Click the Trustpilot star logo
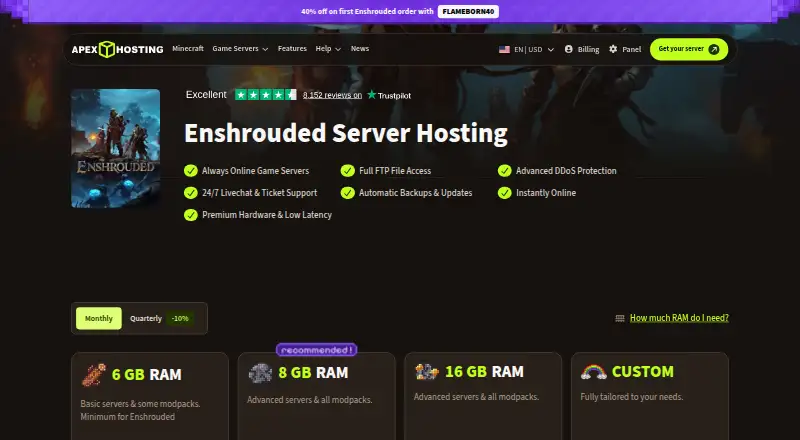This screenshot has height=440, width=800. (371, 94)
